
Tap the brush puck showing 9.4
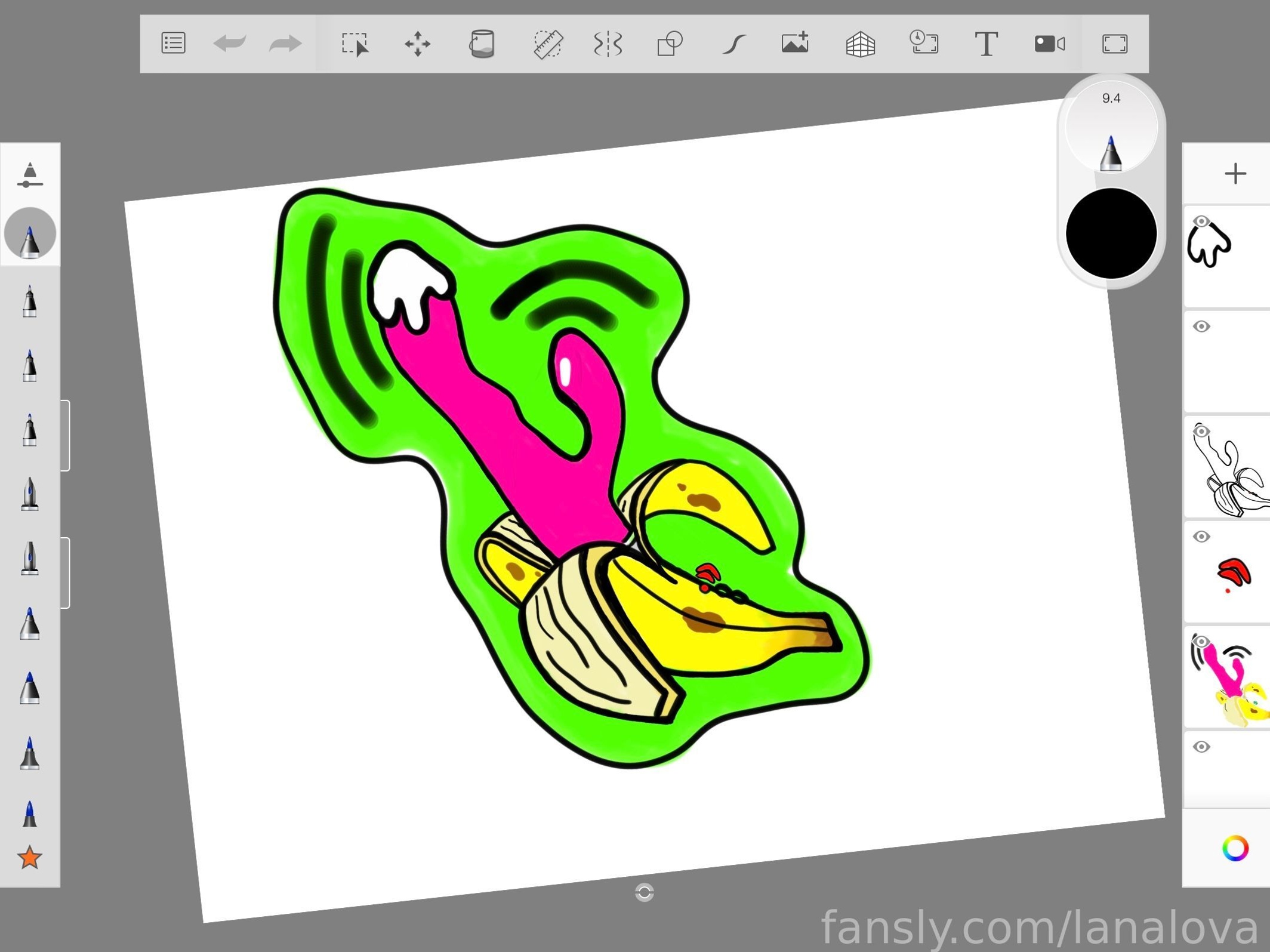pyautogui.click(x=1111, y=127)
